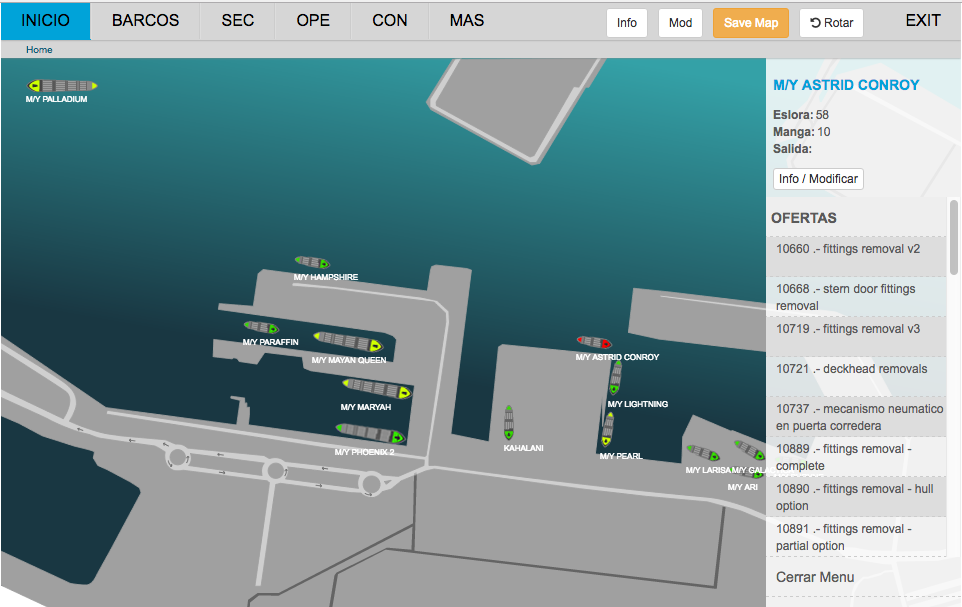
Task: Open the BARCOS tab
Action: (145, 21)
